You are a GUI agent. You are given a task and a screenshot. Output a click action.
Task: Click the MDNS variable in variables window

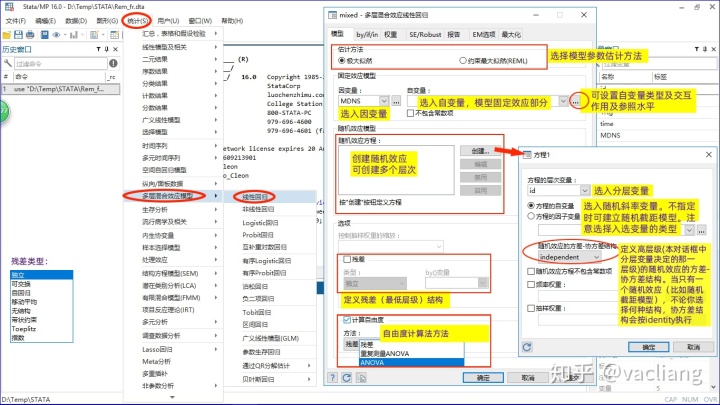point(610,135)
